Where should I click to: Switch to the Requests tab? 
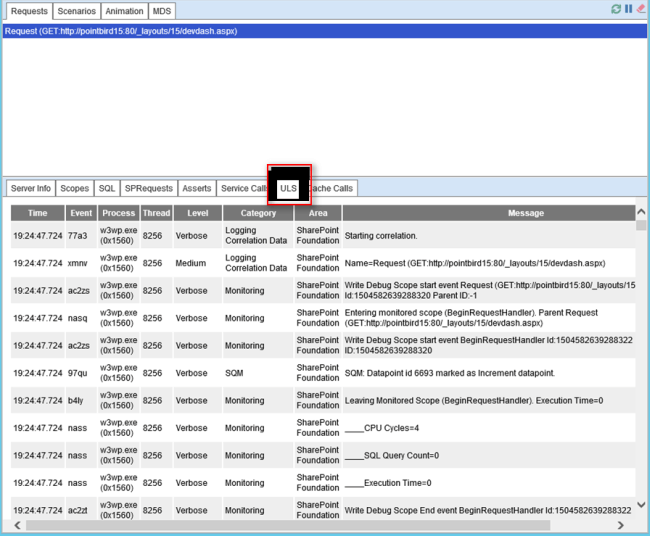point(29,11)
